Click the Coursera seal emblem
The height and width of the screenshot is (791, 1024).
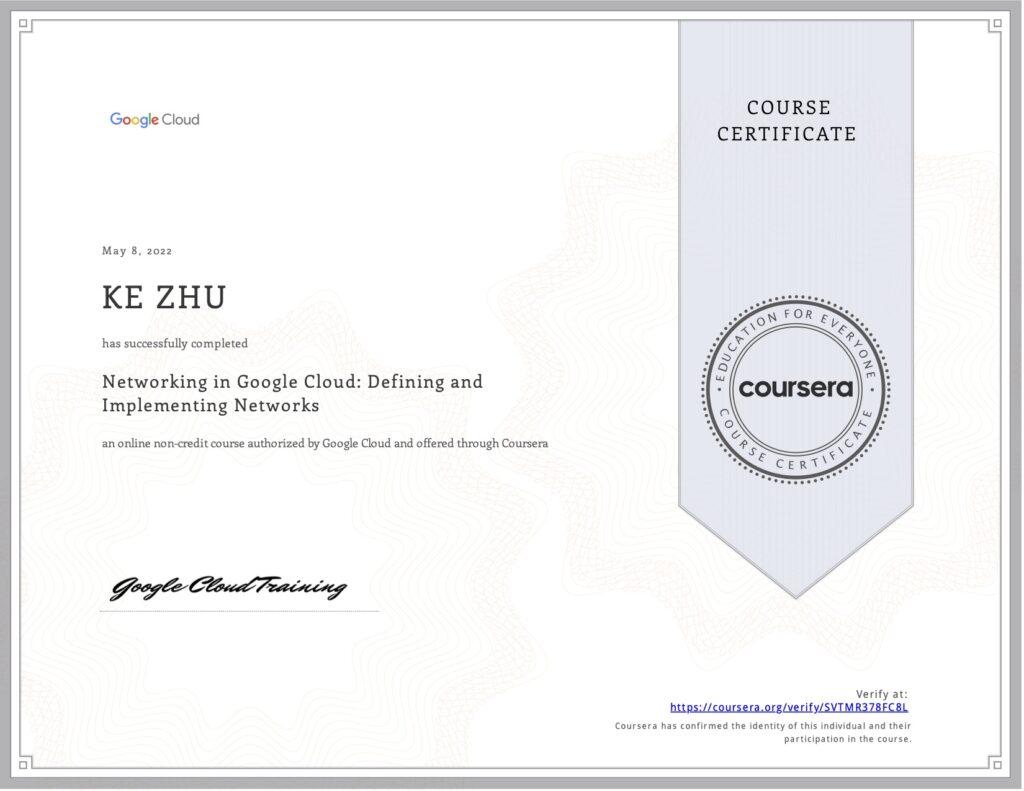point(795,389)
